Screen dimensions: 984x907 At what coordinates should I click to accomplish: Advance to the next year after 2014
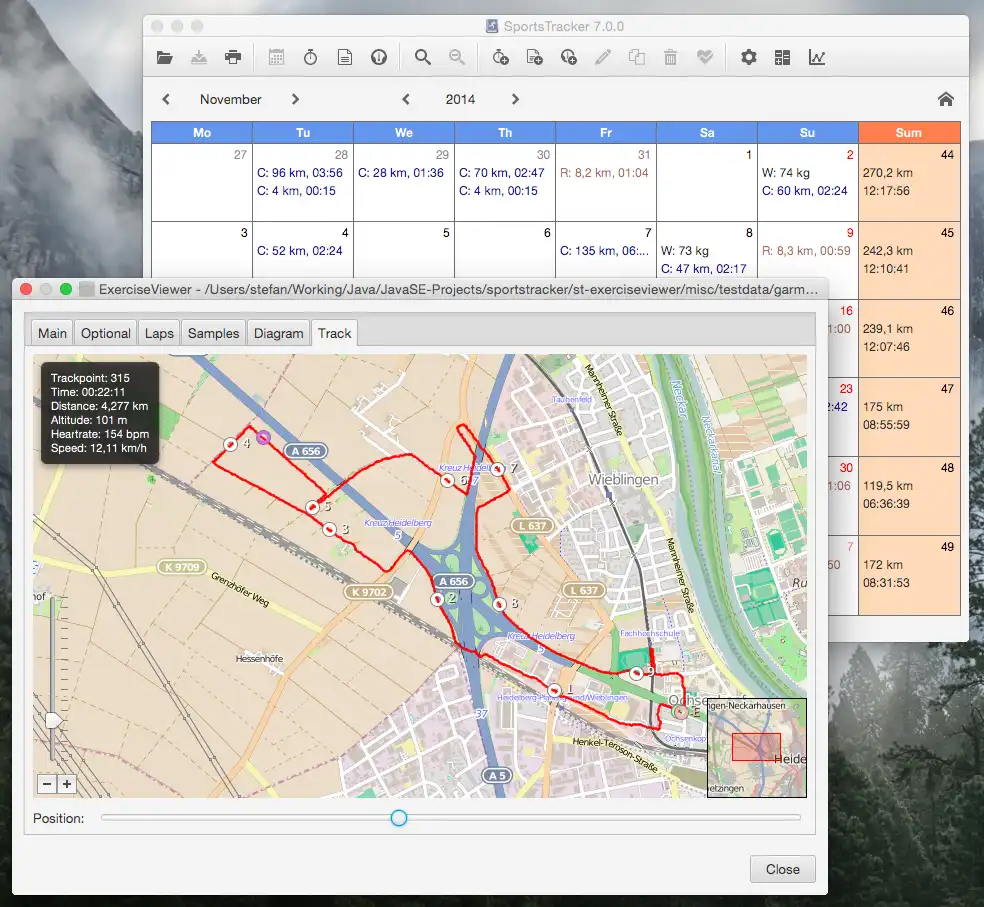click(x=515, y=99)
